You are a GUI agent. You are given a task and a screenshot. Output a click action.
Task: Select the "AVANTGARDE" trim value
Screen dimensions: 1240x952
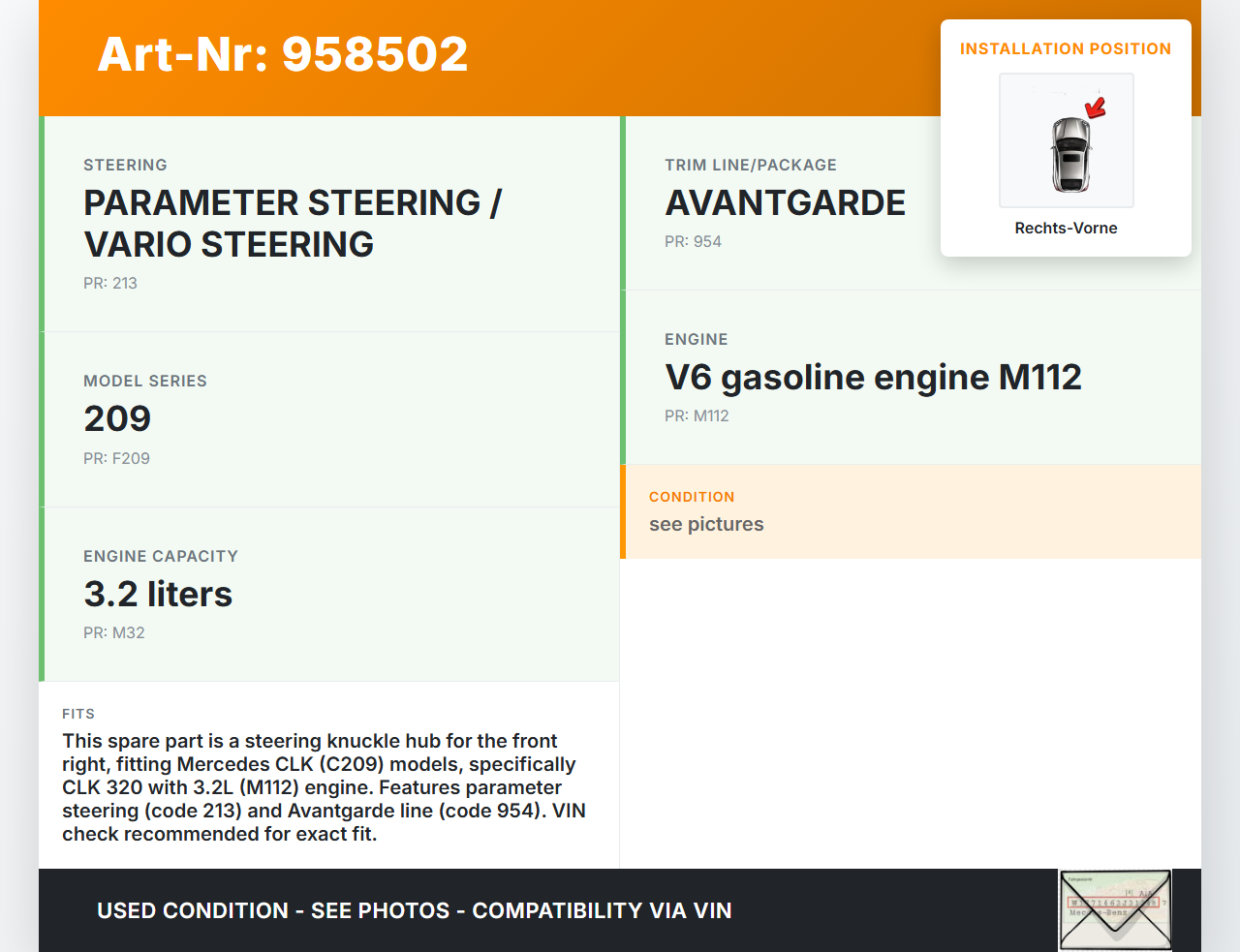786,202
